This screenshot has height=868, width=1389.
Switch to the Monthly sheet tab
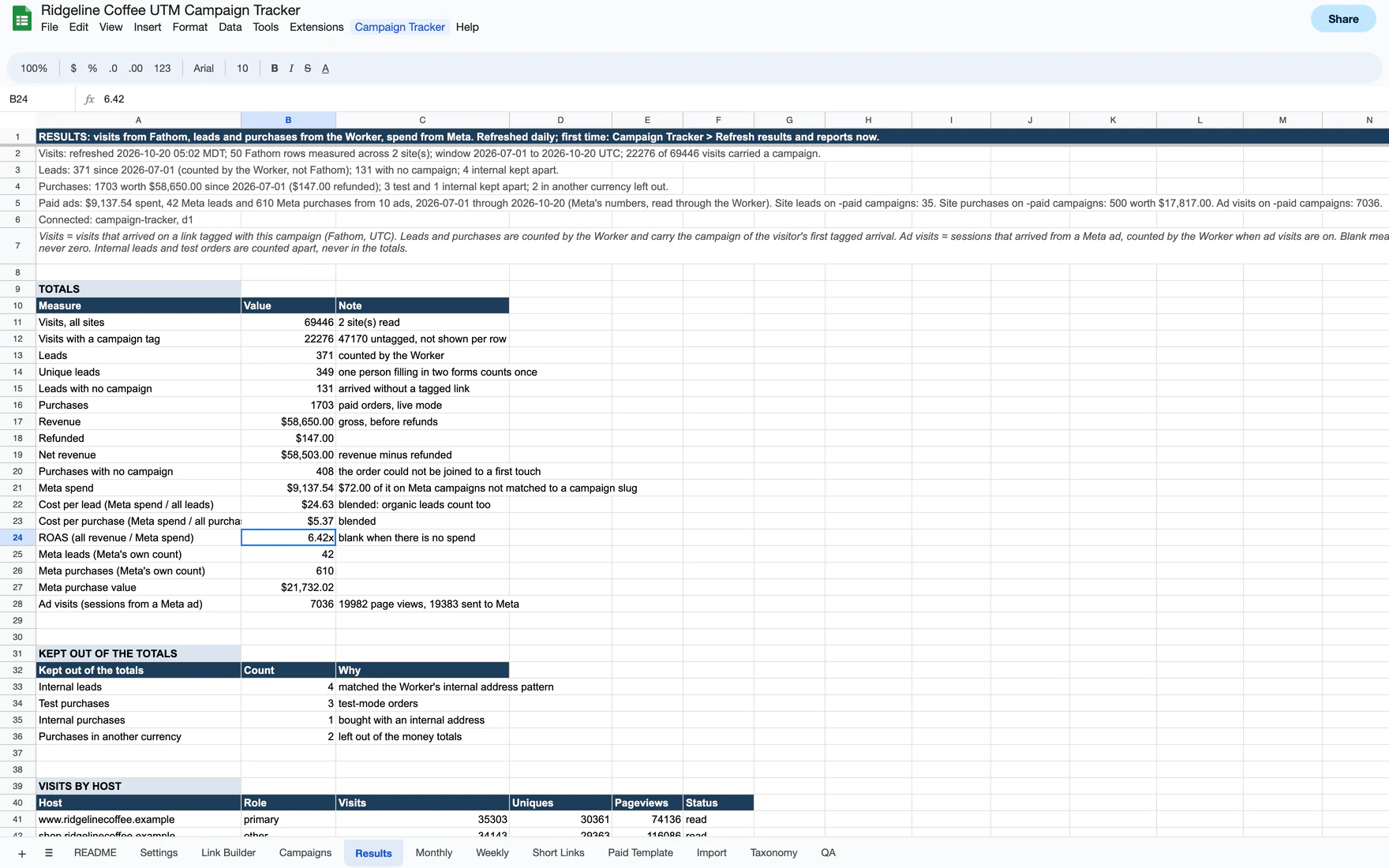[434, 853]
